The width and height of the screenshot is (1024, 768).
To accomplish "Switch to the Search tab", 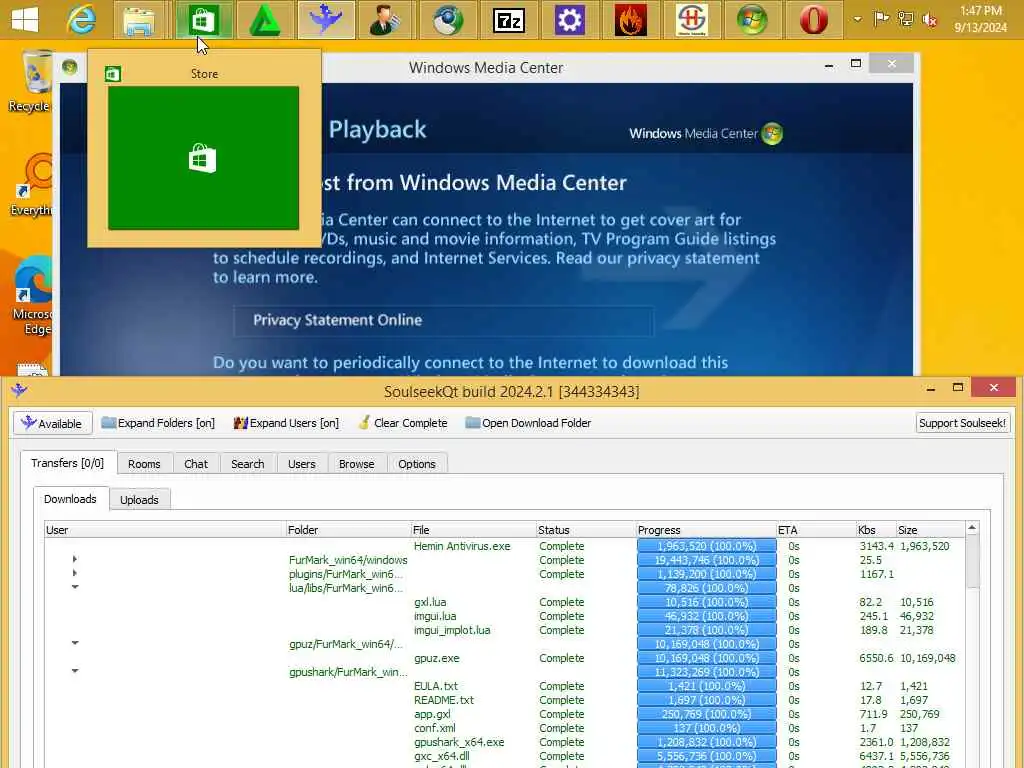I will 248,464.
